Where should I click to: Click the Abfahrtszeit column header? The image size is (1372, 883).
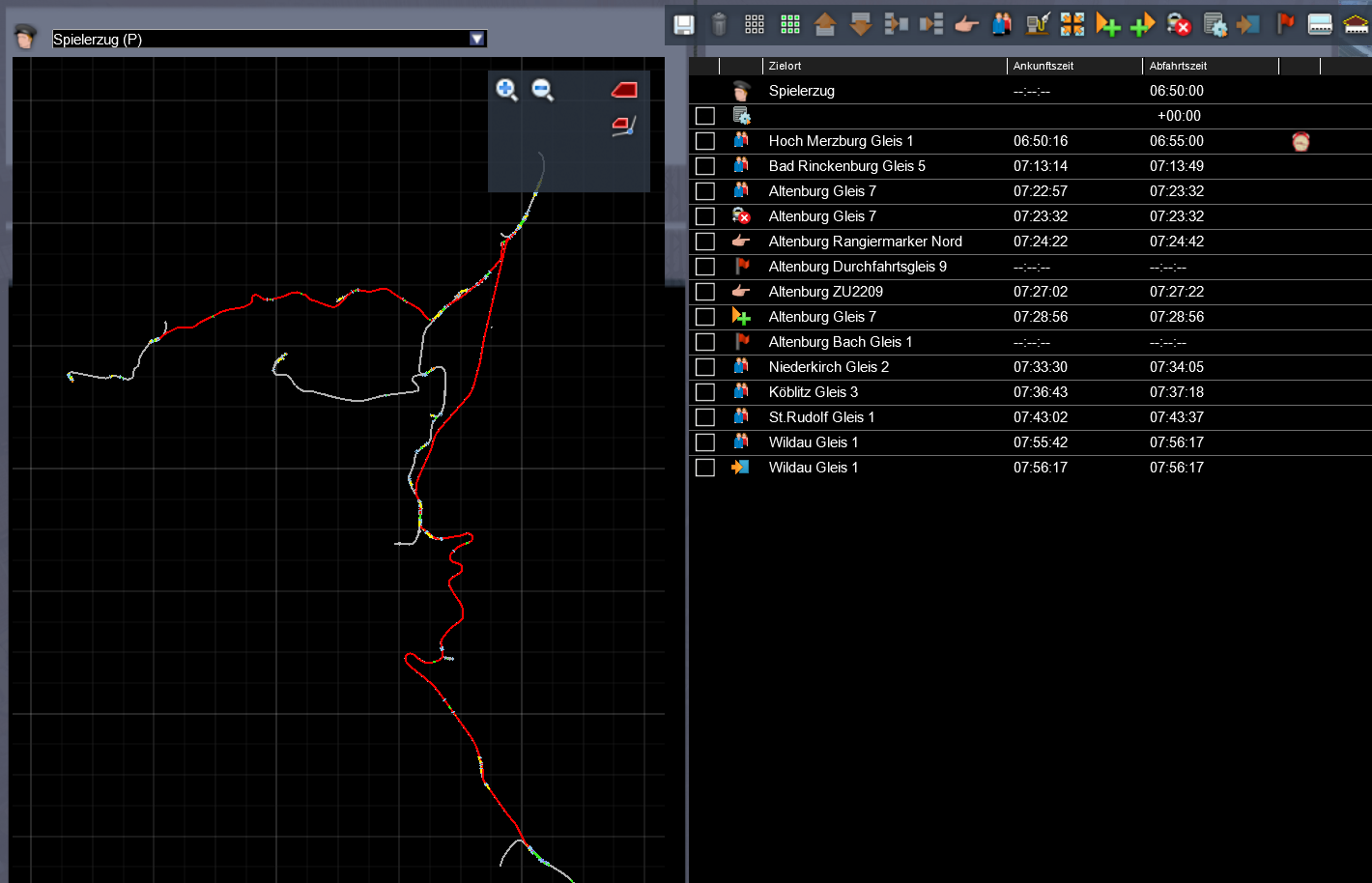[x=1178, y=66]
